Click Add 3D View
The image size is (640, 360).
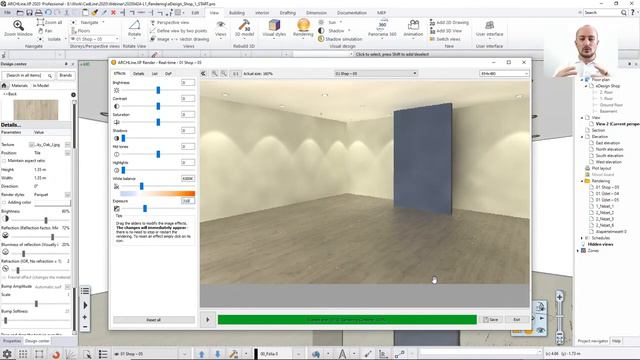click(446, 31)
